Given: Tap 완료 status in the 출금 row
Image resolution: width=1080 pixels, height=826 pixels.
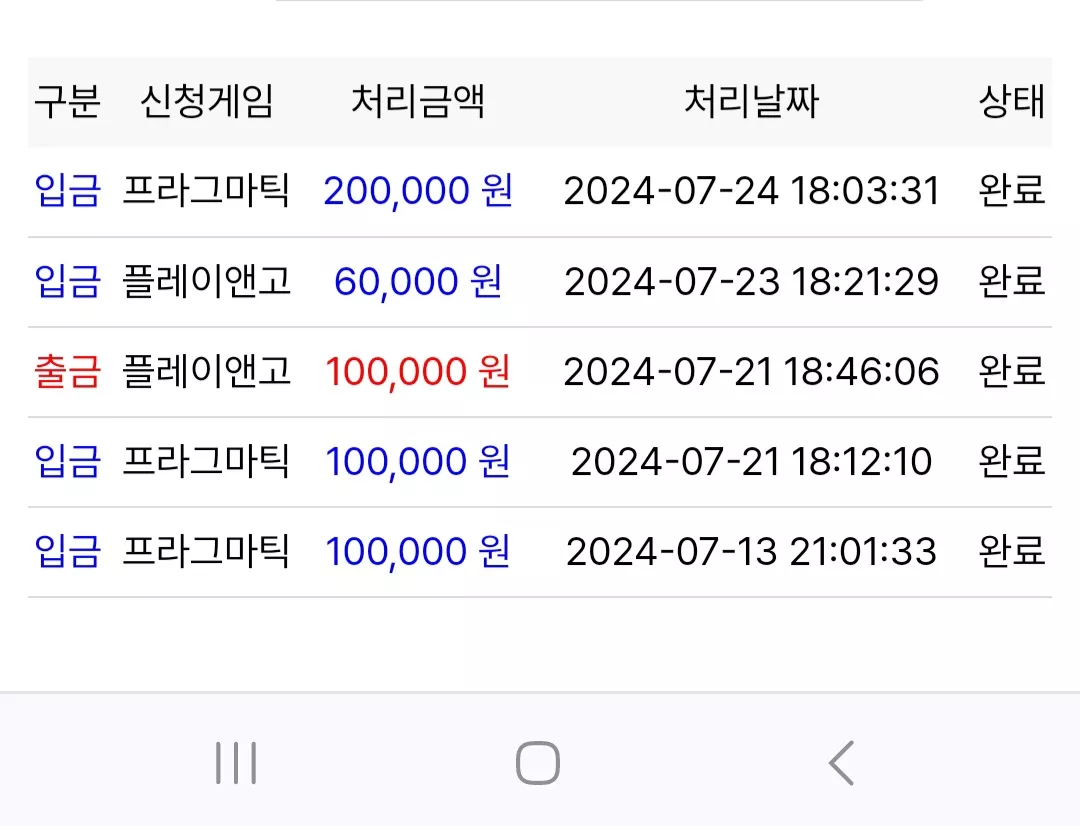Looking at the screenshot, I should 1012,371.
